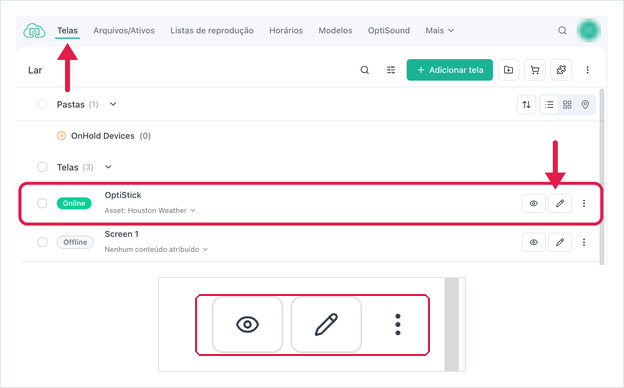Click the add folder icon
This screenshot has width=624, height=388.
click(508, 70)
